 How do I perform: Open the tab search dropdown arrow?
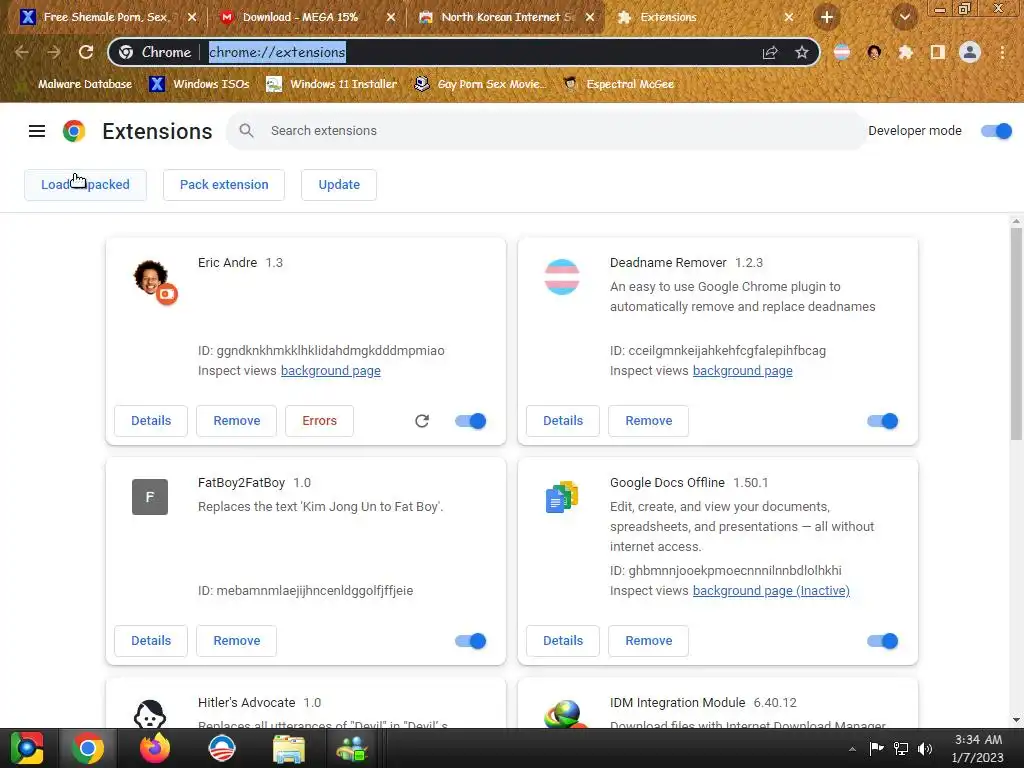(x=904, y=18)
